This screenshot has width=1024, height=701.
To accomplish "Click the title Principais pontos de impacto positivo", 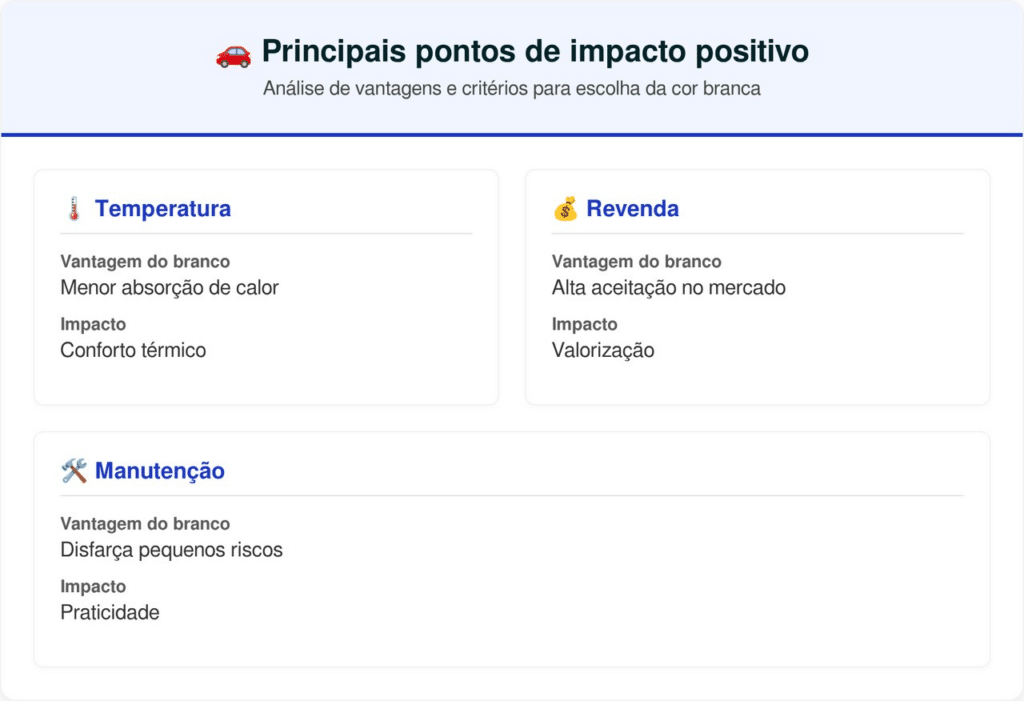I will click(x=535, y=52).
